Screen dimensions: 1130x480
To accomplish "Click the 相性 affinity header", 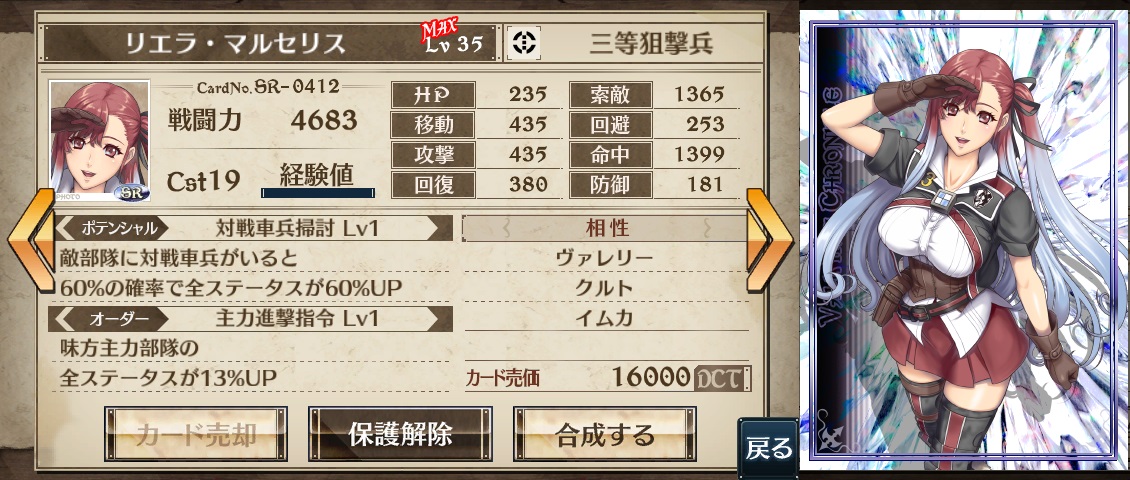I will click(607, 228).
